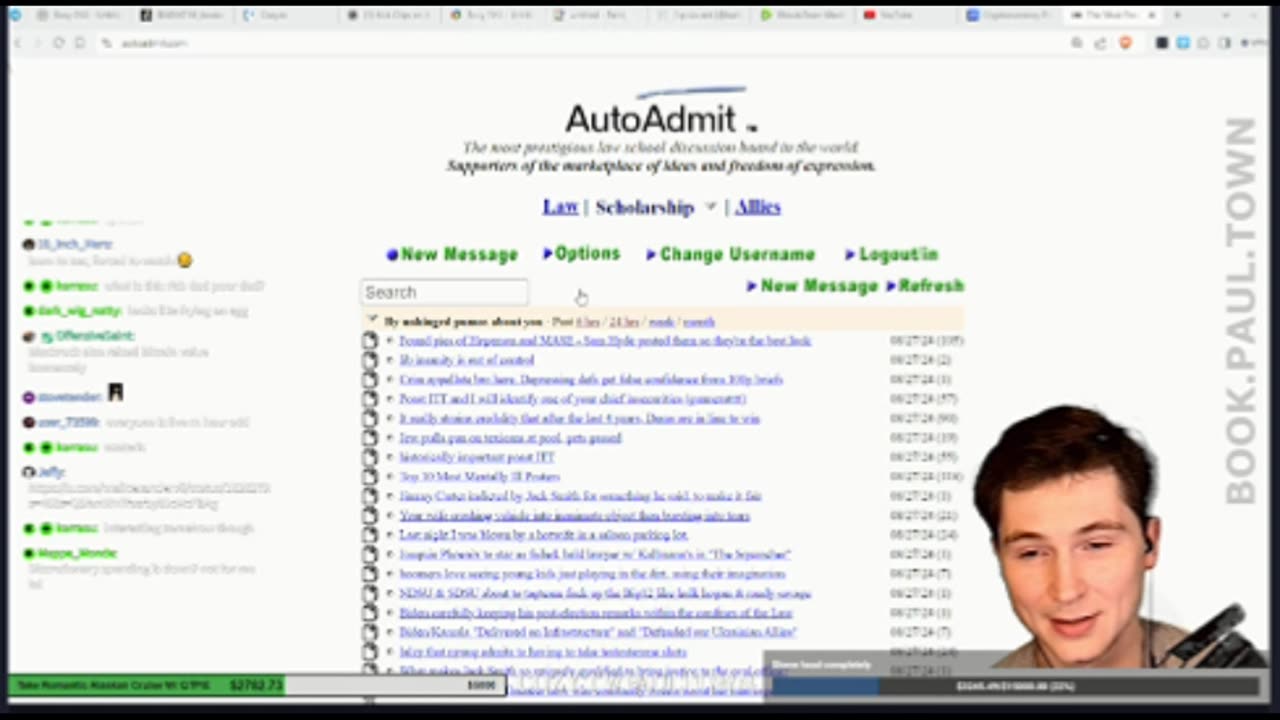
Task: Click the page icon beside the 'NDSU & SDSU' thread
Action: [x=369, y=593]
